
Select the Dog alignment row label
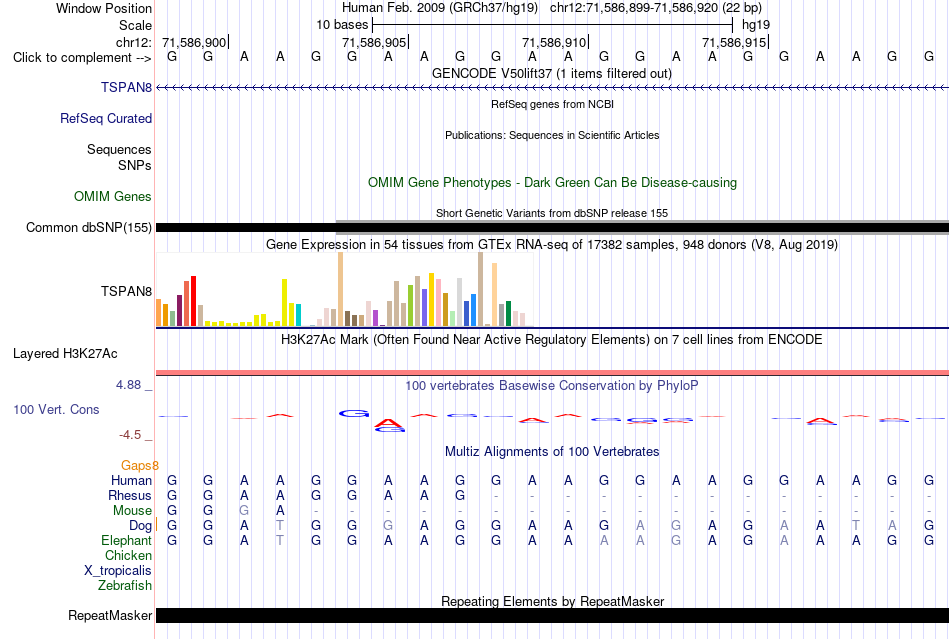coord(140,526)
